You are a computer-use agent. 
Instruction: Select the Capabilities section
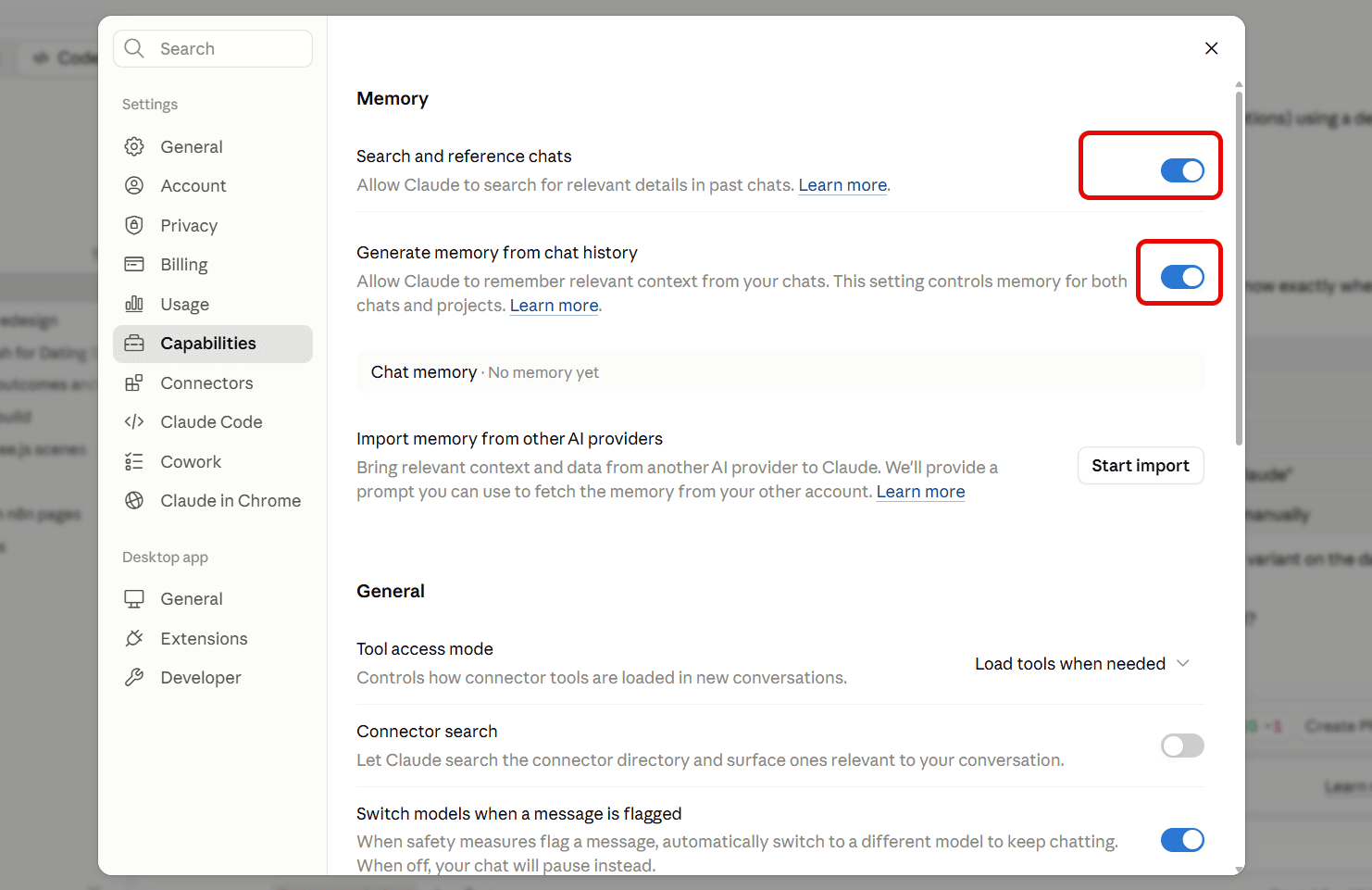pos(213,344)
